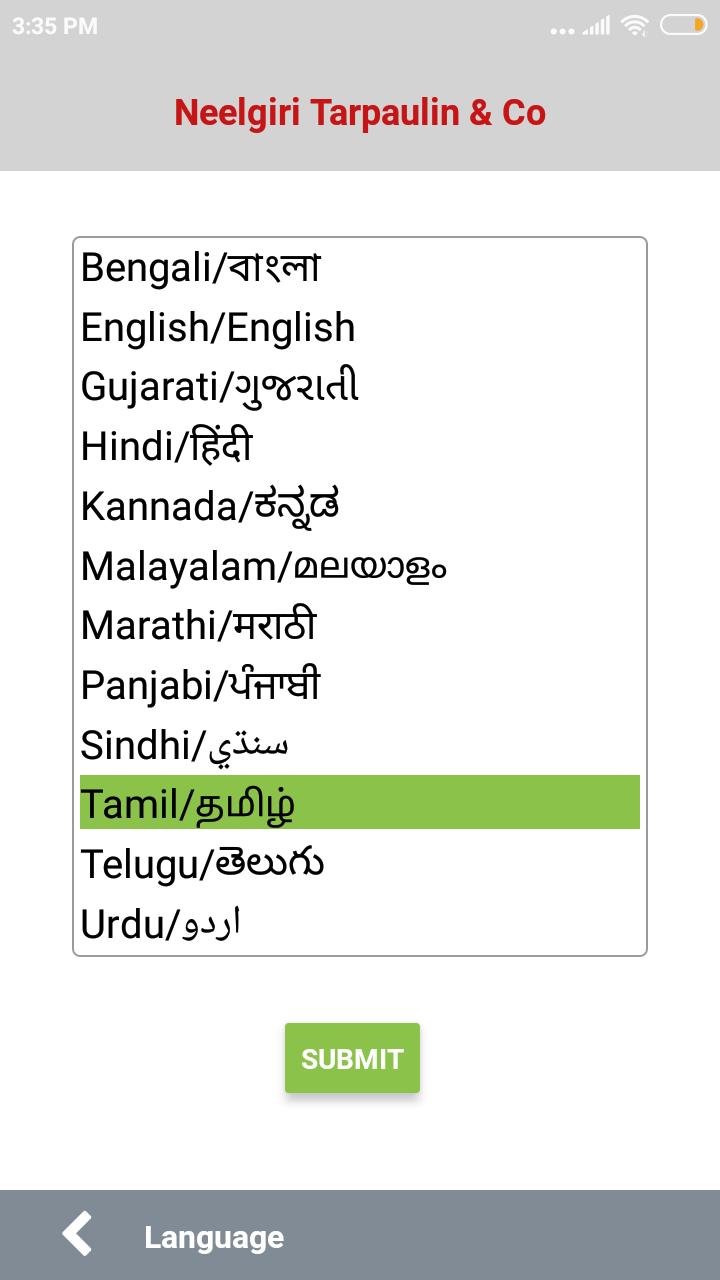The image size is (720, 1280).
Task: Tap the Wi-Fi status icon
Action: pyautogui.click(x=634, y=26)
